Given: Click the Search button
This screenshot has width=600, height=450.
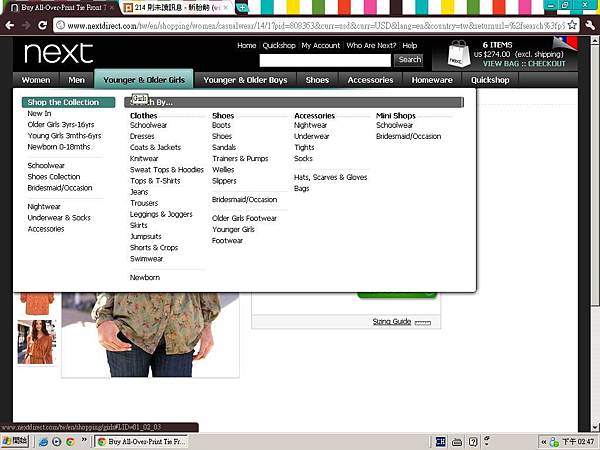Looking at the screenshot, I should pos(409,60).
